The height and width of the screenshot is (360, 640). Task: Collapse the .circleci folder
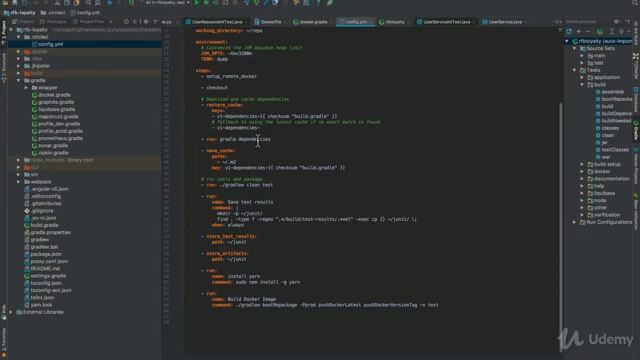19,37
